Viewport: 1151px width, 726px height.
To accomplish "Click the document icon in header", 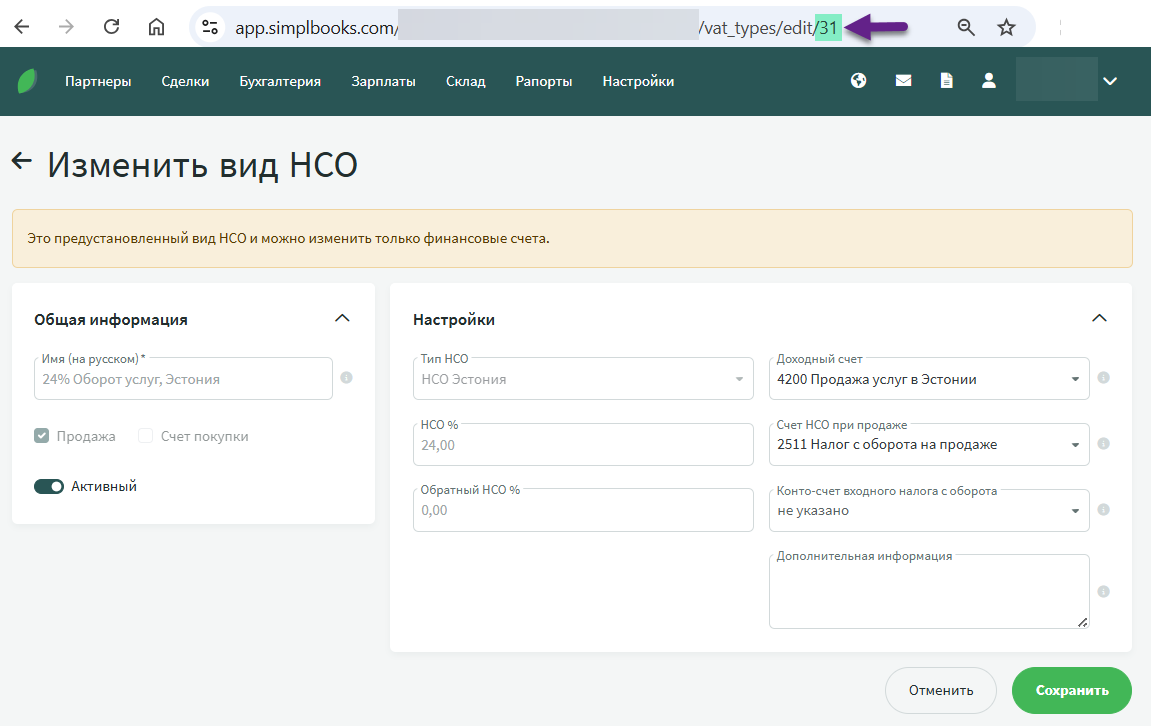I will (946, 81).
